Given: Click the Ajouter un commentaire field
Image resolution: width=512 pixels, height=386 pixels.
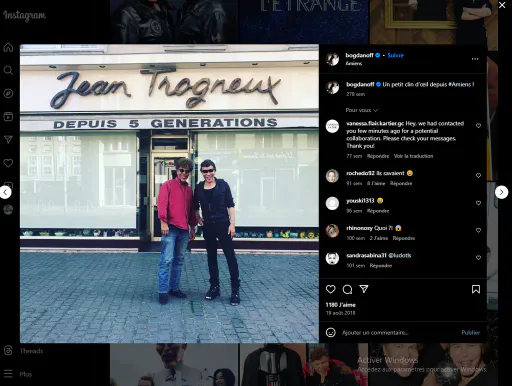Looking at the screenshot, I should [x=399, y=332].
